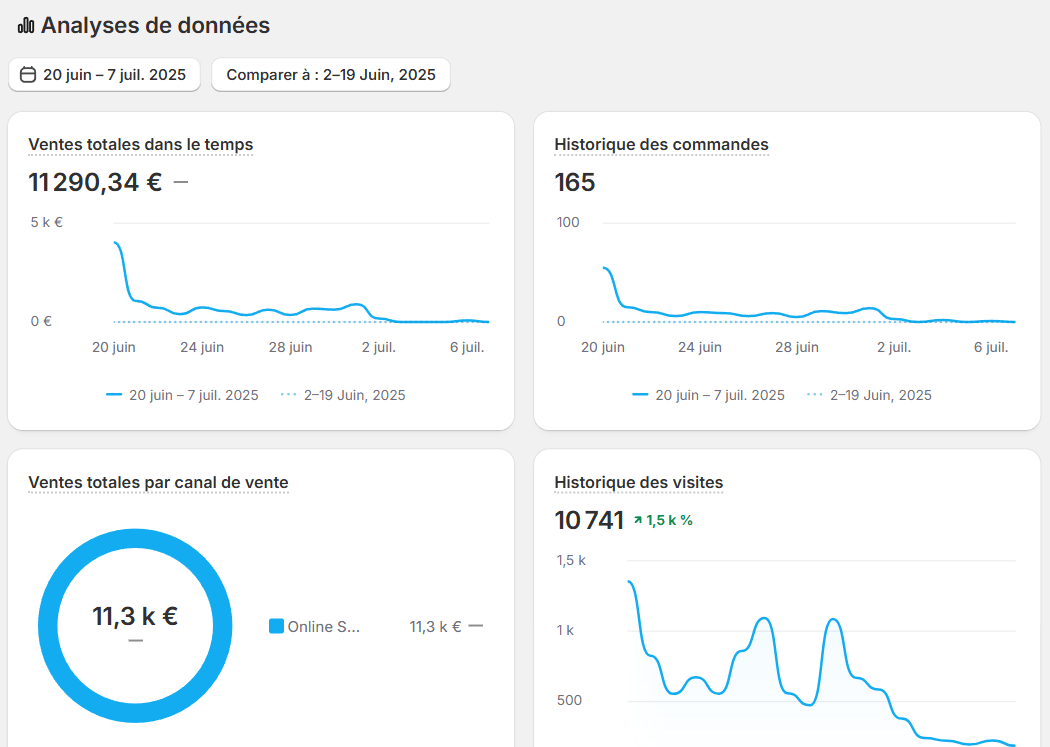This screenshot has height=747, width=1050.
Task: Click the green upward trend arrow for visits
Action: pos(637,520)
